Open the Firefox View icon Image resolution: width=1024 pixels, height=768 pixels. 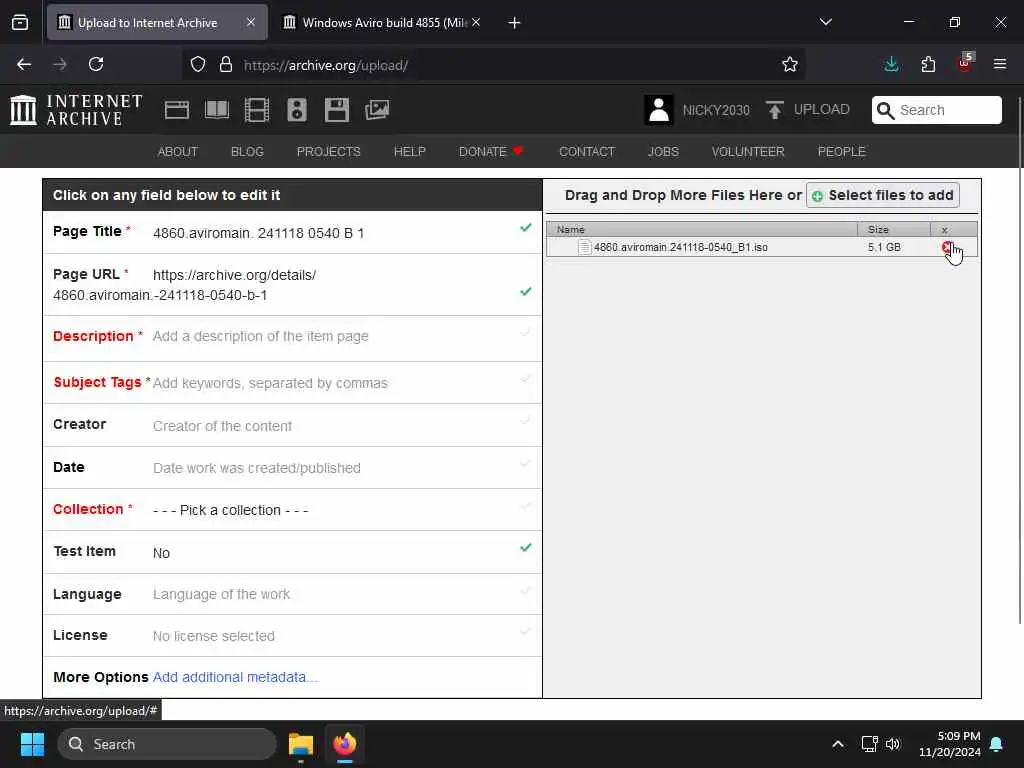tap(20, 23)
